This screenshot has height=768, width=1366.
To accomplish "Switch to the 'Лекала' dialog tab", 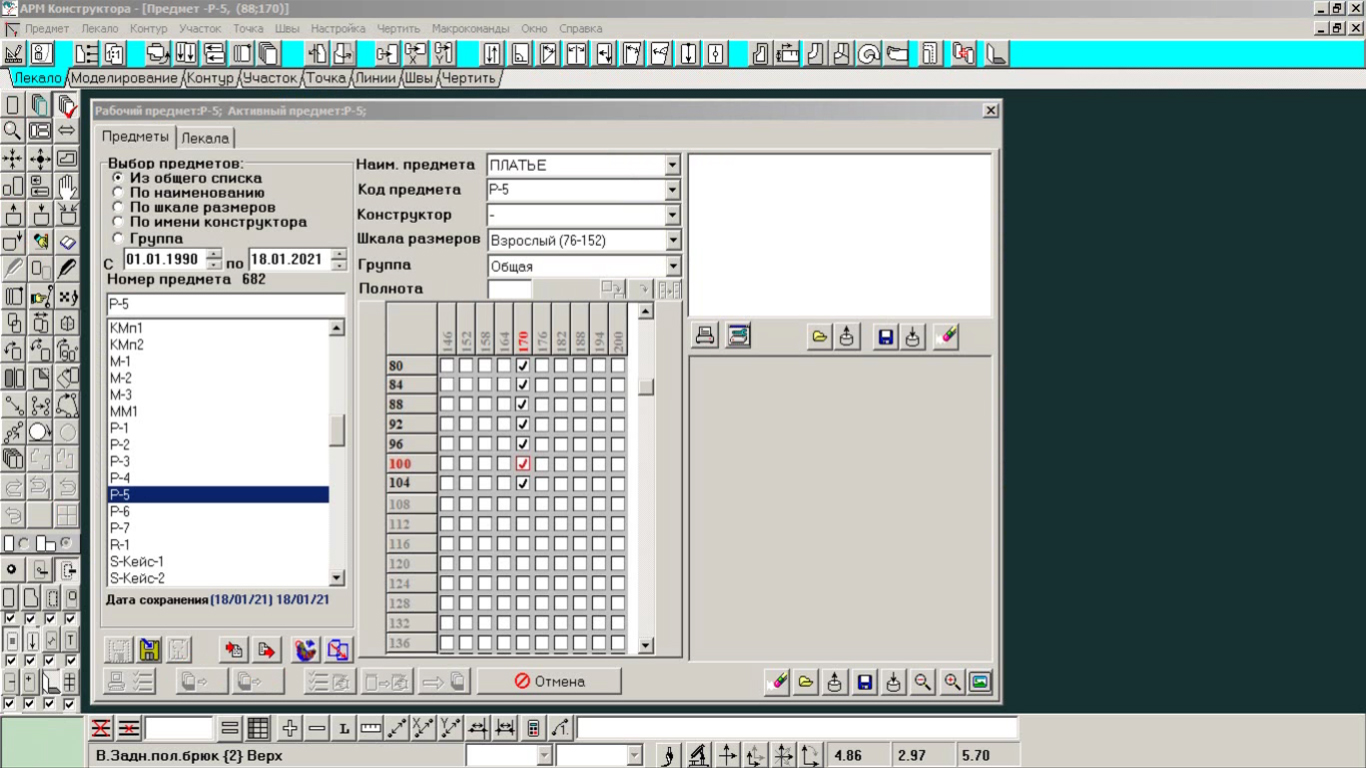I will point(205,138).
